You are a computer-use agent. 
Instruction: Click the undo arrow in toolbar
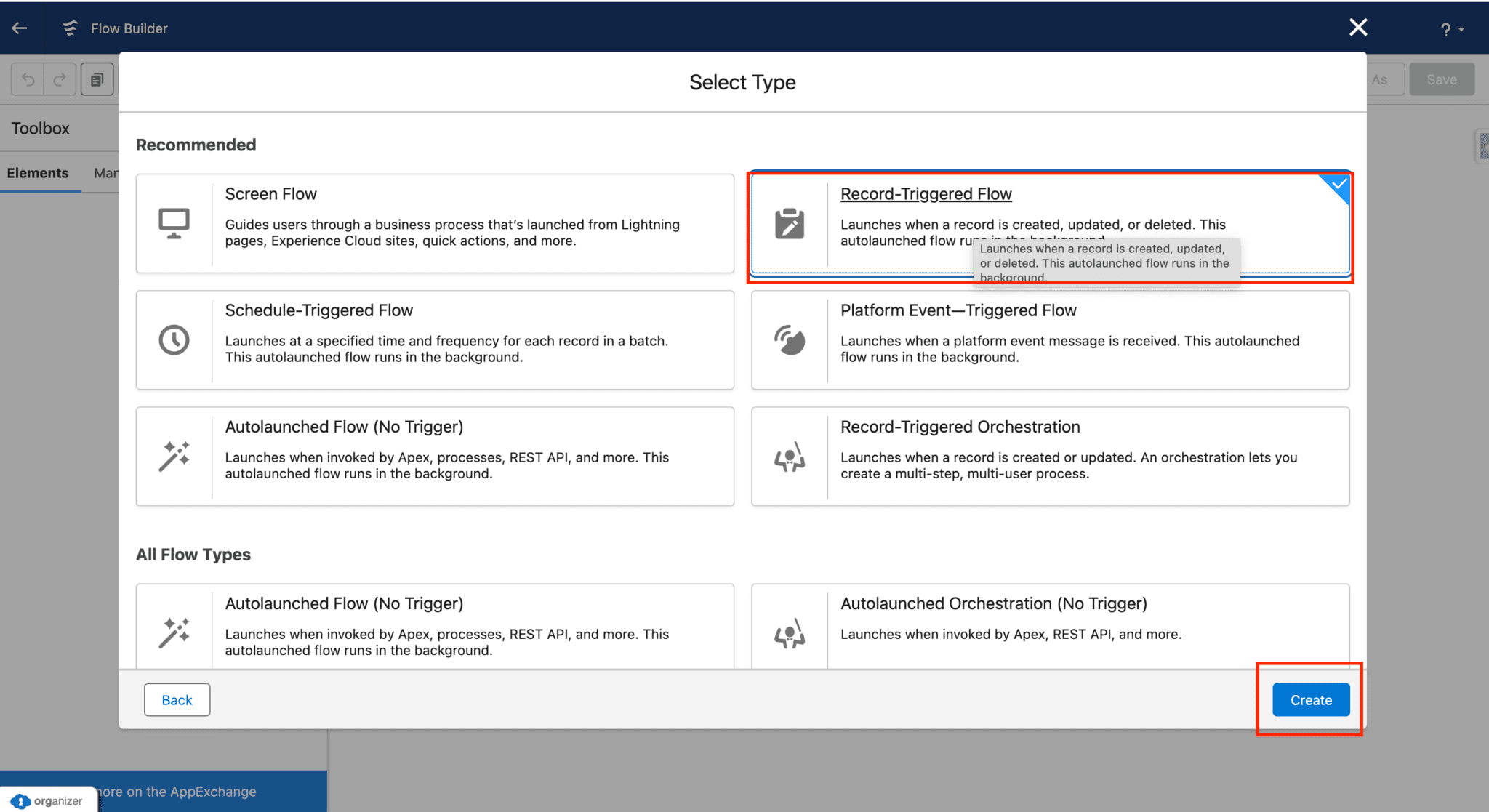(28, 79)
